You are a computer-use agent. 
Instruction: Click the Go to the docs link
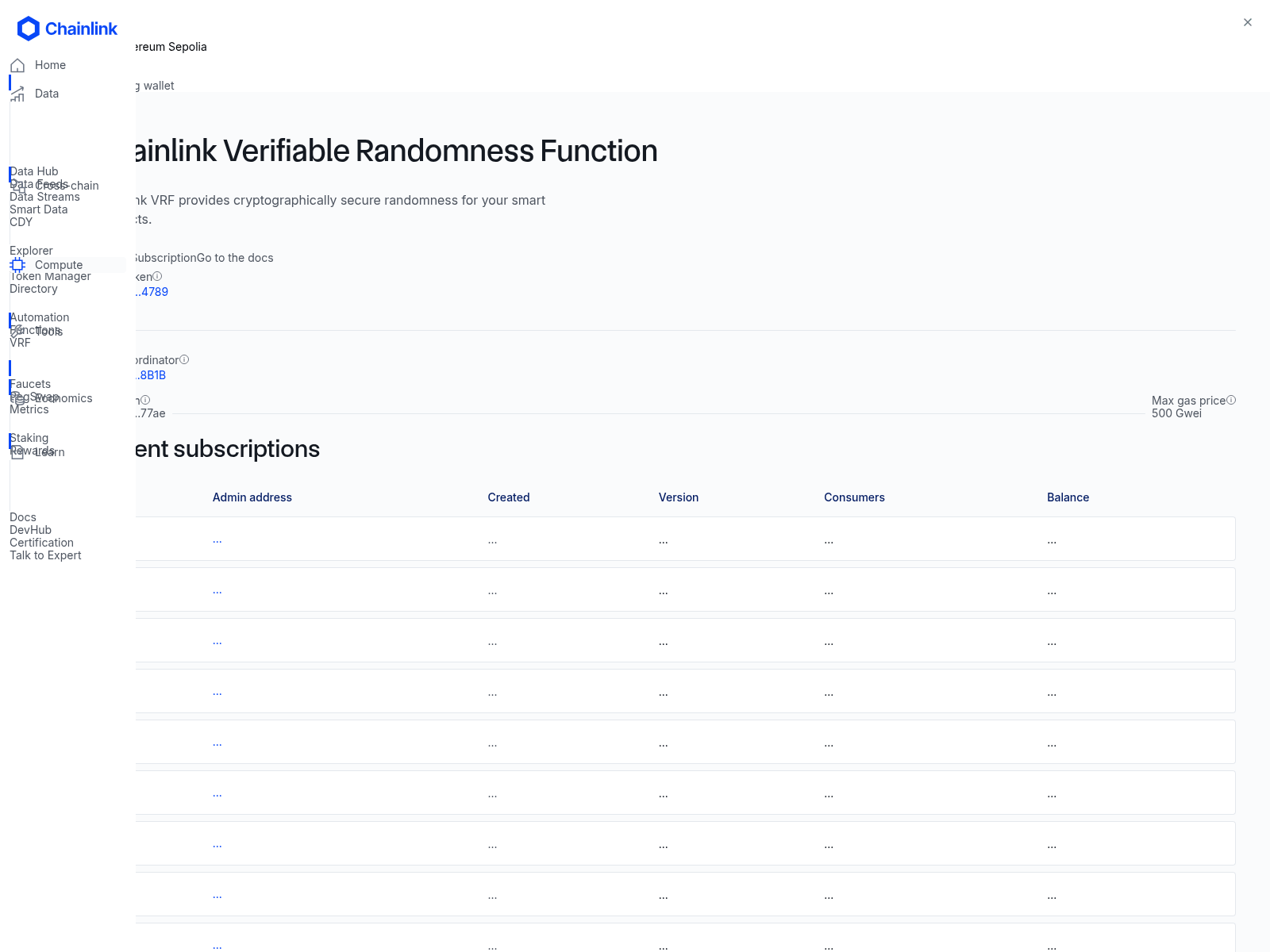click(x=235, y=258)
